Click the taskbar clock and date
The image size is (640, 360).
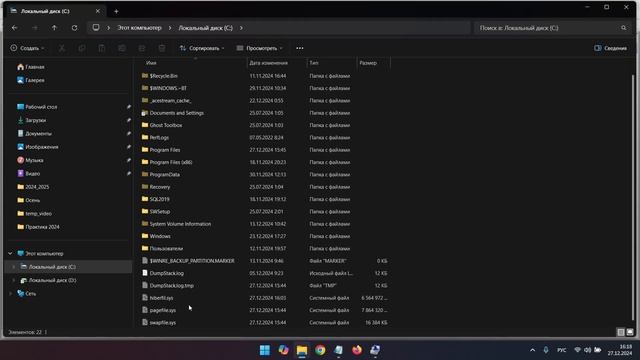pyautogui.click(x=620, y=350)
